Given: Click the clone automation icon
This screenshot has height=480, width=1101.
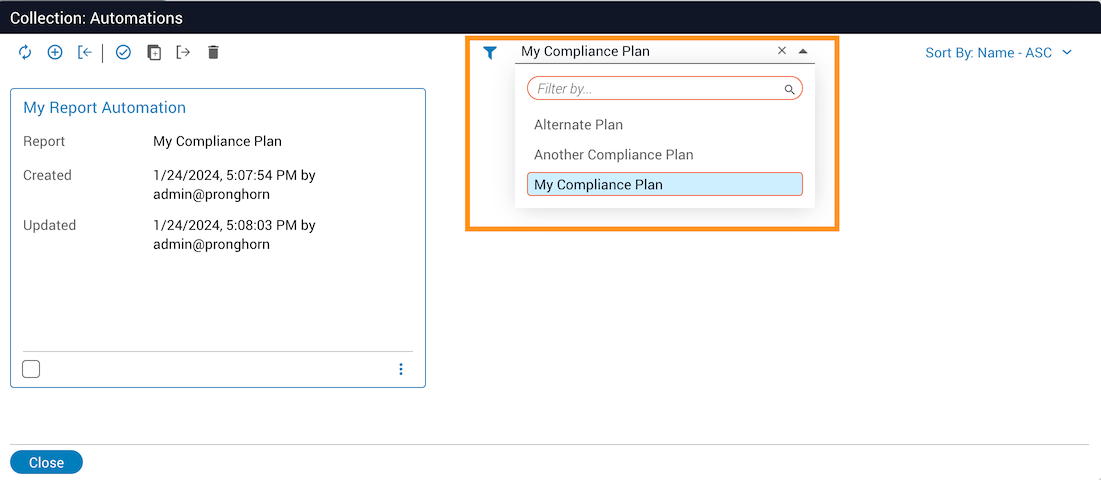Looking at the screenshot, I should click(153, 52).
